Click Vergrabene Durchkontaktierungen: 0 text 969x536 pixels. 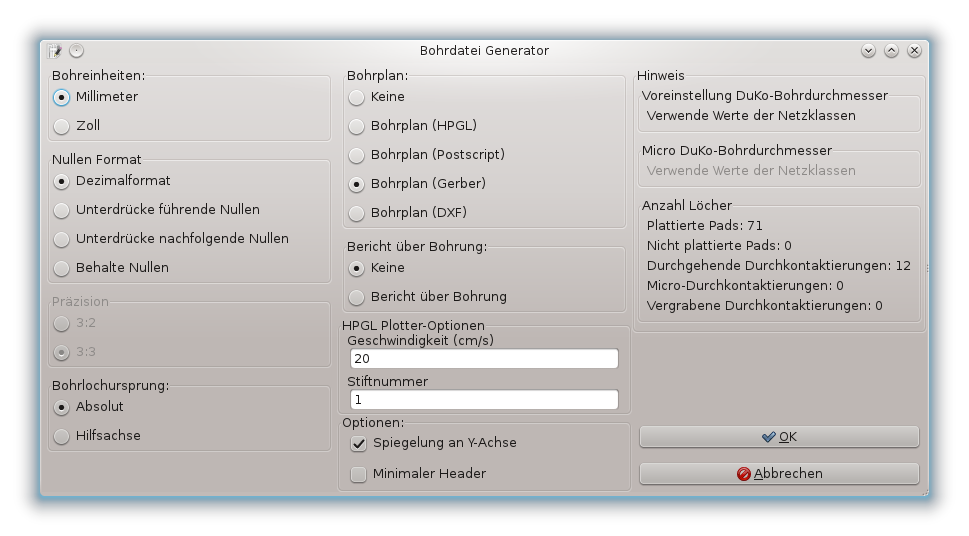point(764,306)
